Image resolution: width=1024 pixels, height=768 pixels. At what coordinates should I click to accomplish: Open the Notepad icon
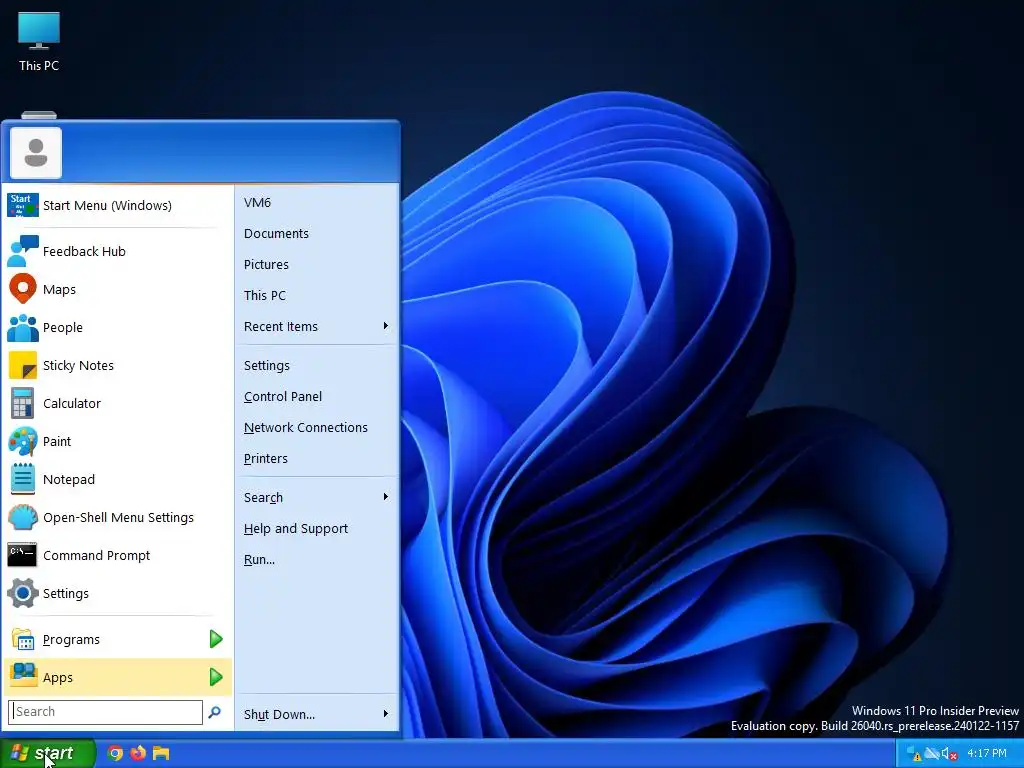tap(23, 479)
